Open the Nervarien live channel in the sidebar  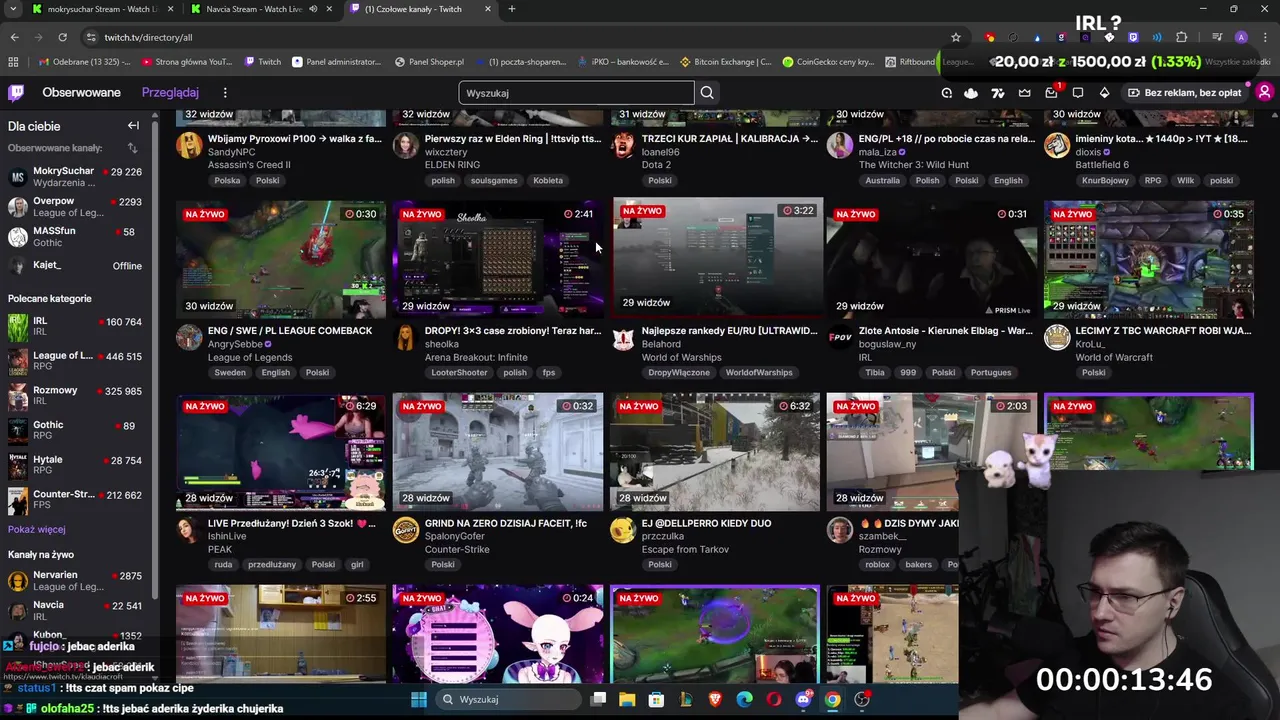click(x=75, y=581)
